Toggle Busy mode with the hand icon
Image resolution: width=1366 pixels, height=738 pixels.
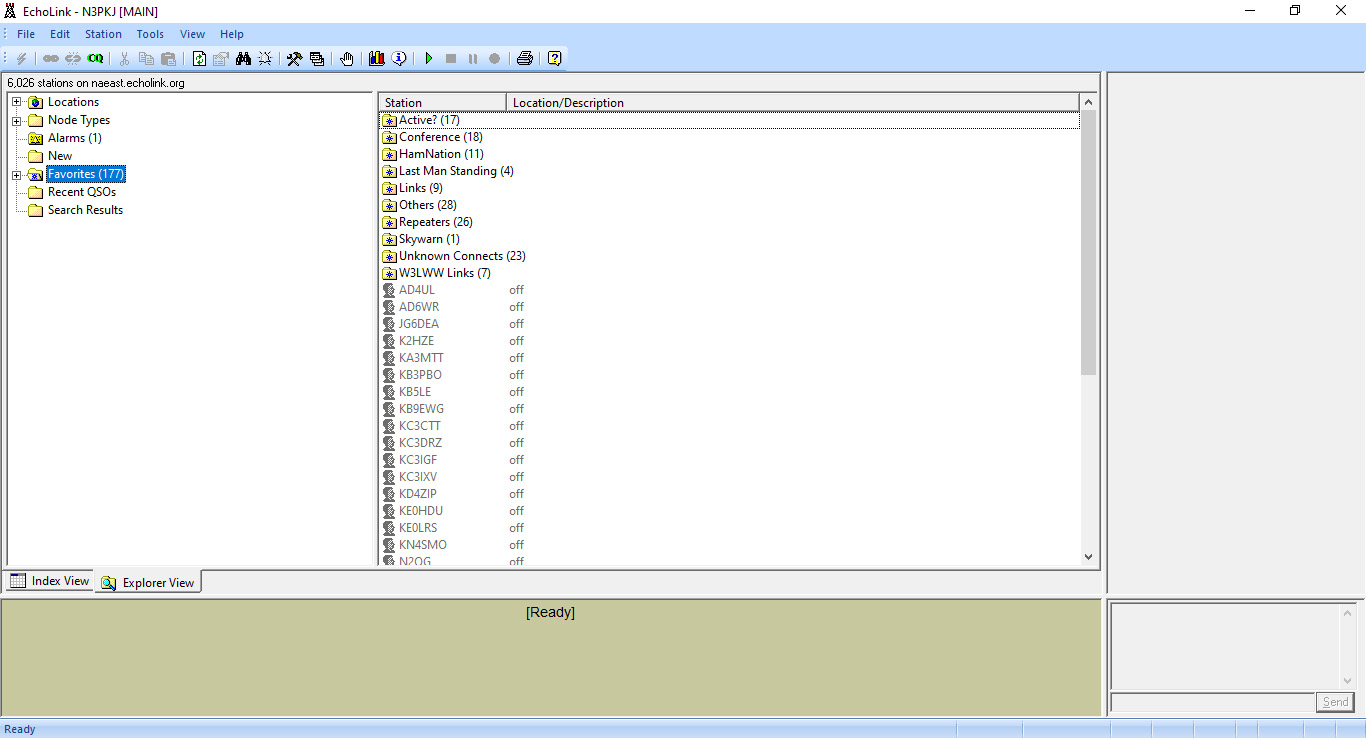pos(347,59)
